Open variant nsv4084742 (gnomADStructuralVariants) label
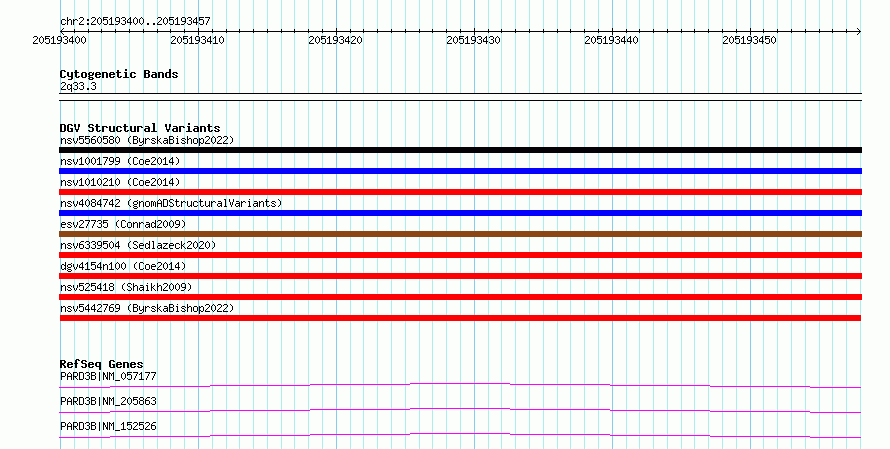890x449 pixels. click(x=171, y=203)
